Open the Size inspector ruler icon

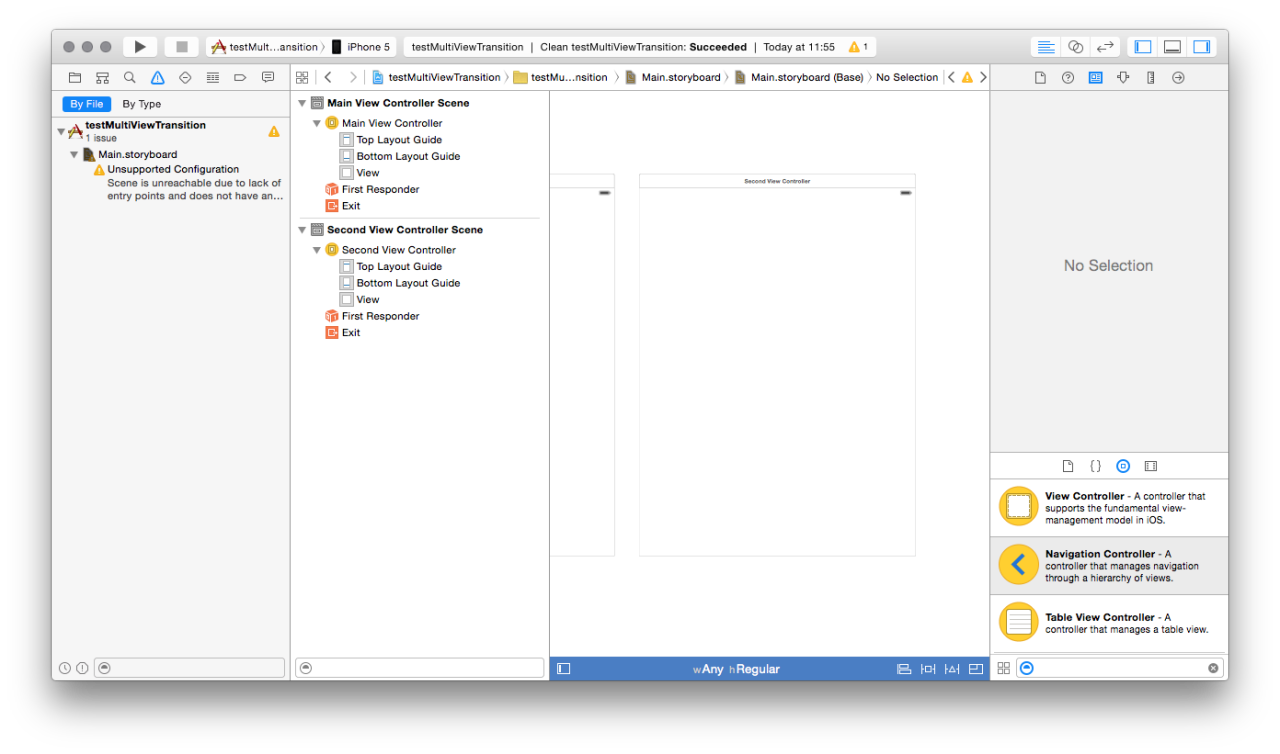1150,77
